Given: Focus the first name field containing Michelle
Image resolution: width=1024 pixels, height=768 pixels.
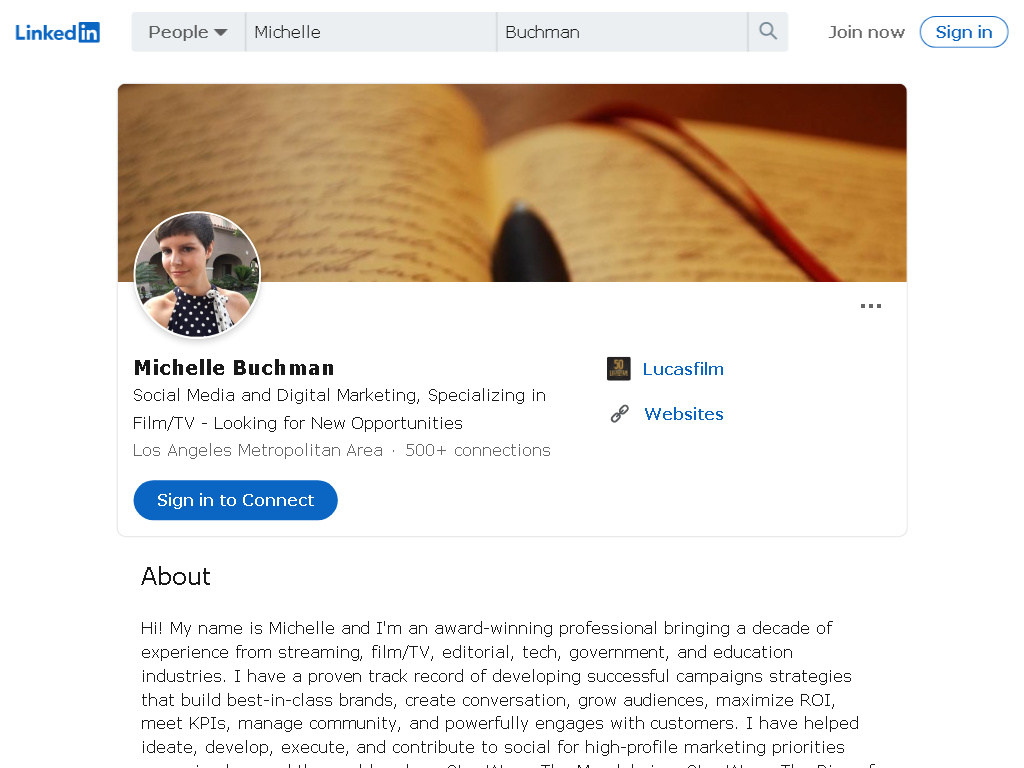Looking at the screenshot, I should (x=371, y=32).
